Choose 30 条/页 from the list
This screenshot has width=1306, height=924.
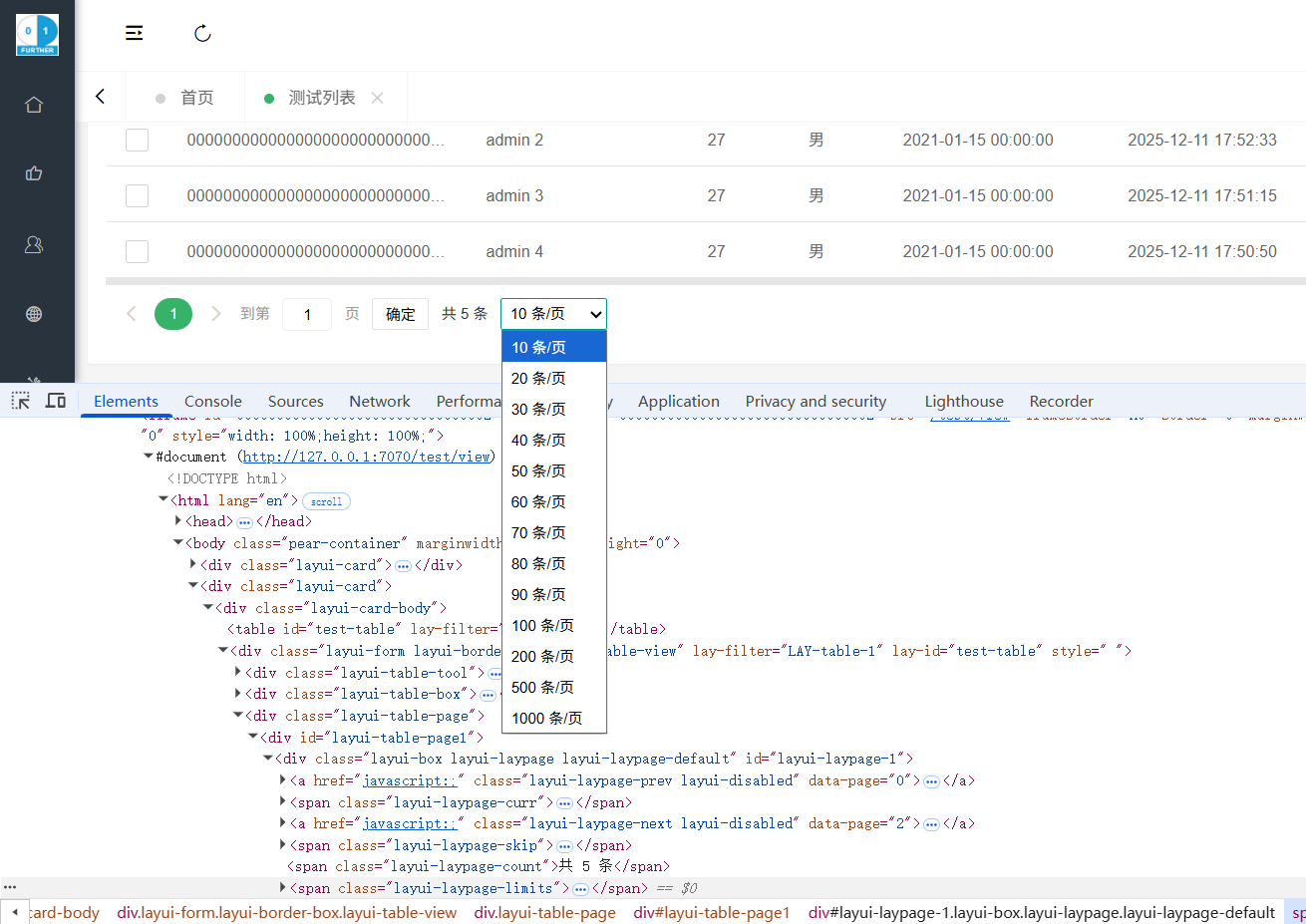tap(553, 409)
